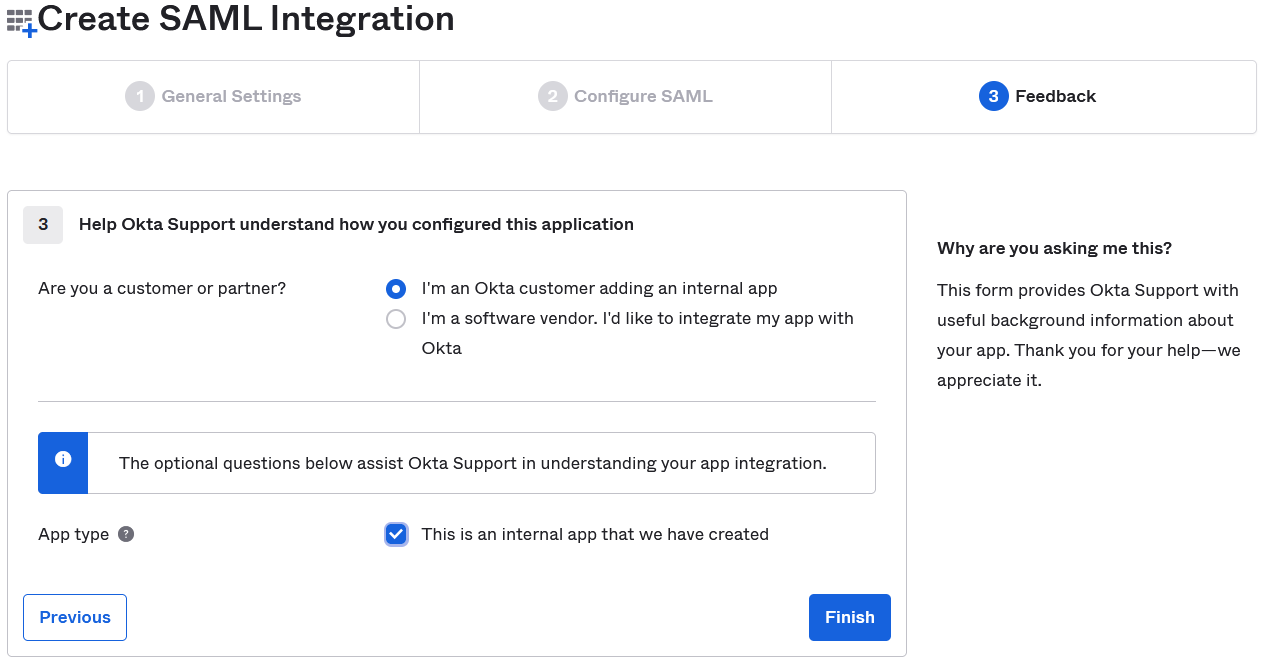Go to the General Settings step tab
This screenshot has height=665, width=1267.
(231, 96)
